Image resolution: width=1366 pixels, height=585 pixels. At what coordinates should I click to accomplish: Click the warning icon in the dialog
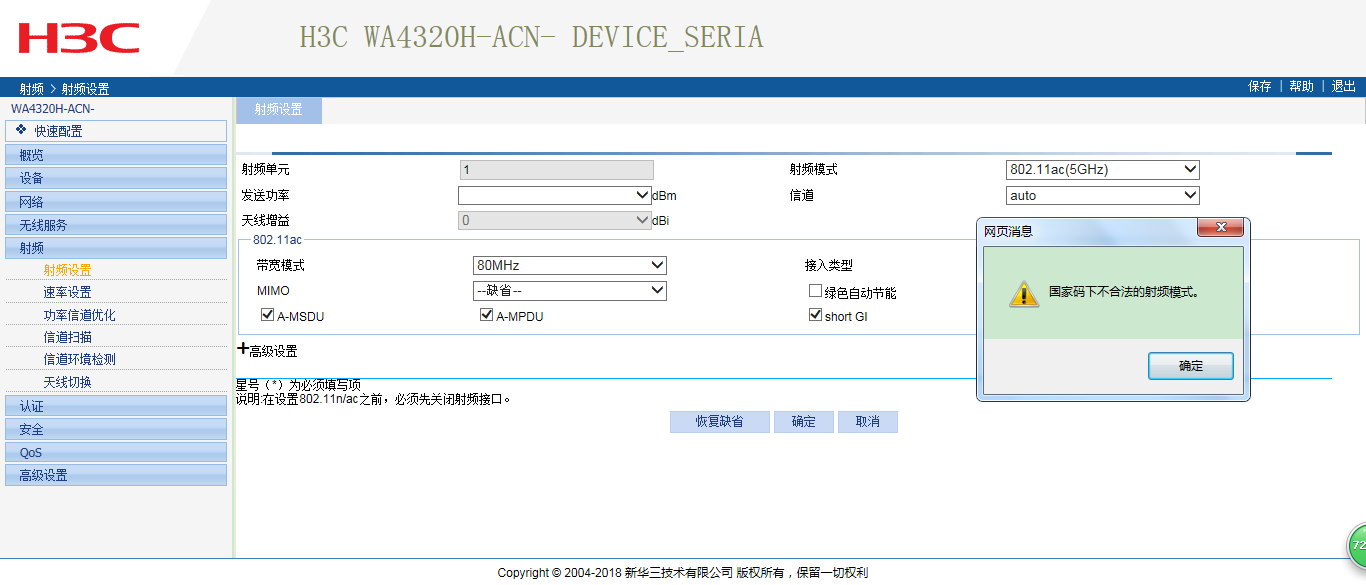tap(1023, 293)
